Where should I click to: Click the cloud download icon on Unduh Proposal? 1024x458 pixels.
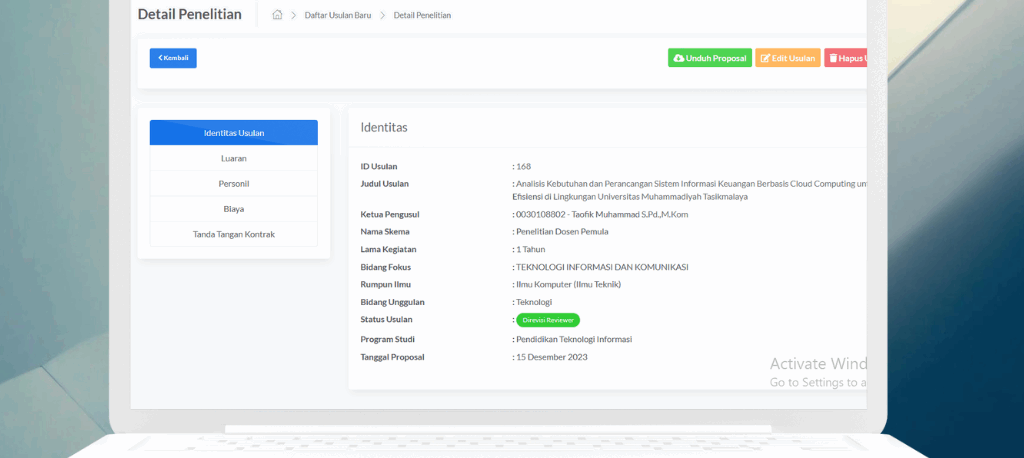(x=679, y=58)
